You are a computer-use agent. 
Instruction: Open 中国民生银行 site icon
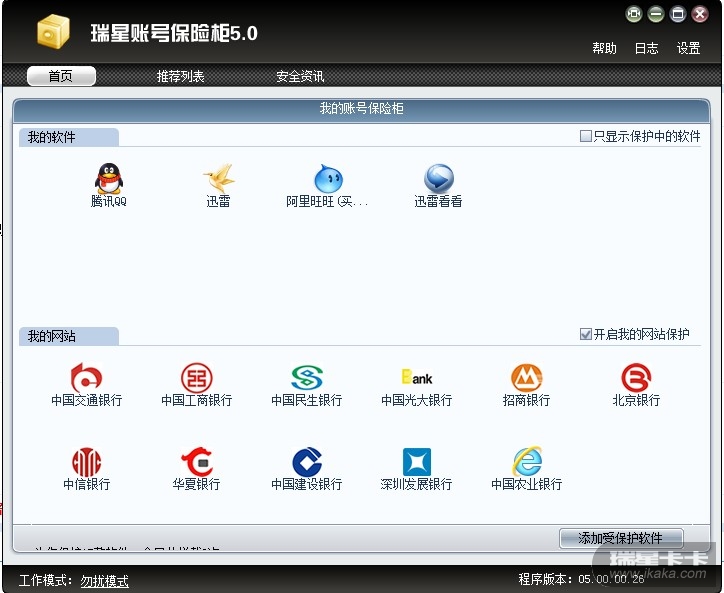click(x=307, y=377)
